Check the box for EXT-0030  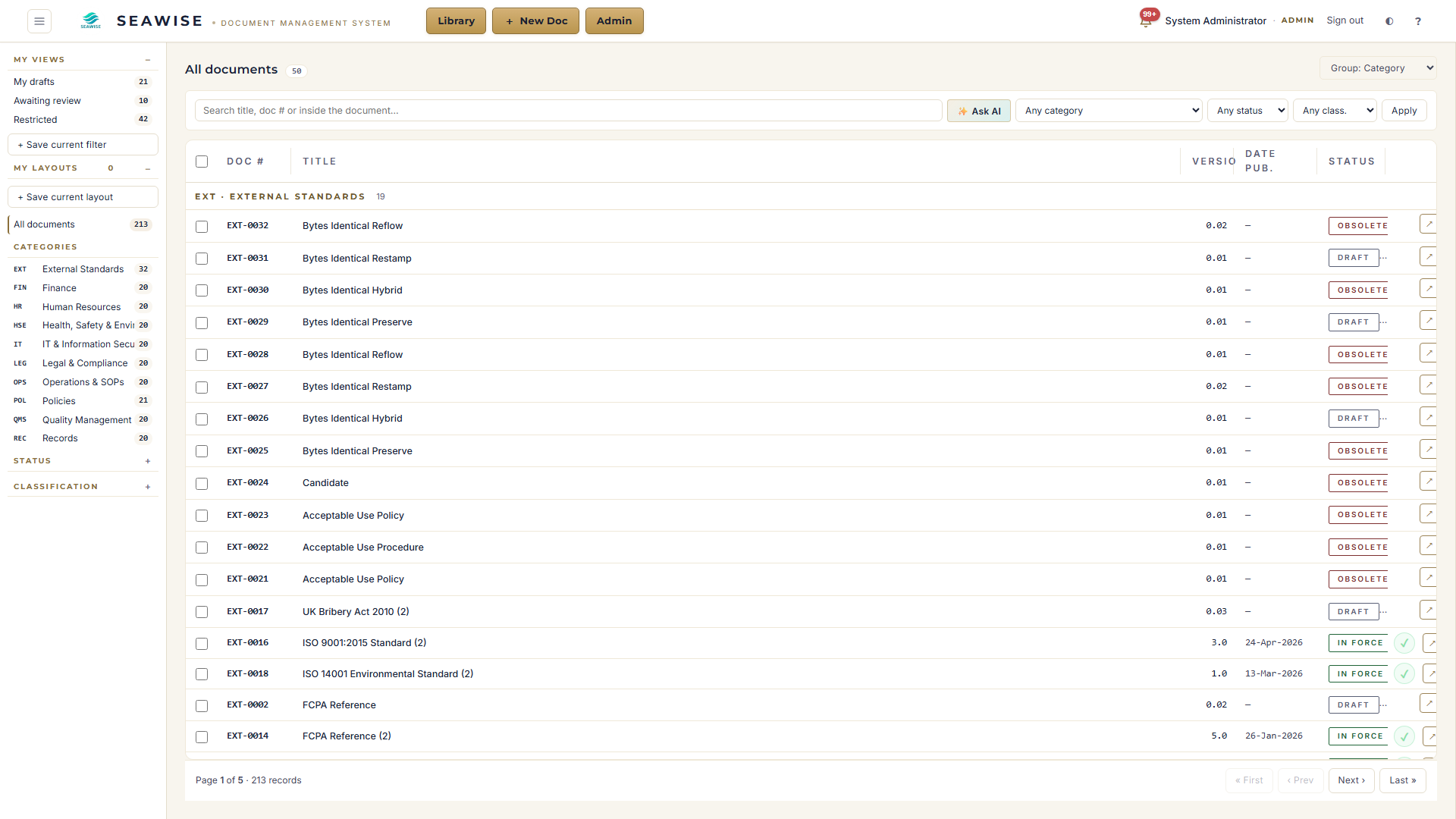(x=202, y=291)
